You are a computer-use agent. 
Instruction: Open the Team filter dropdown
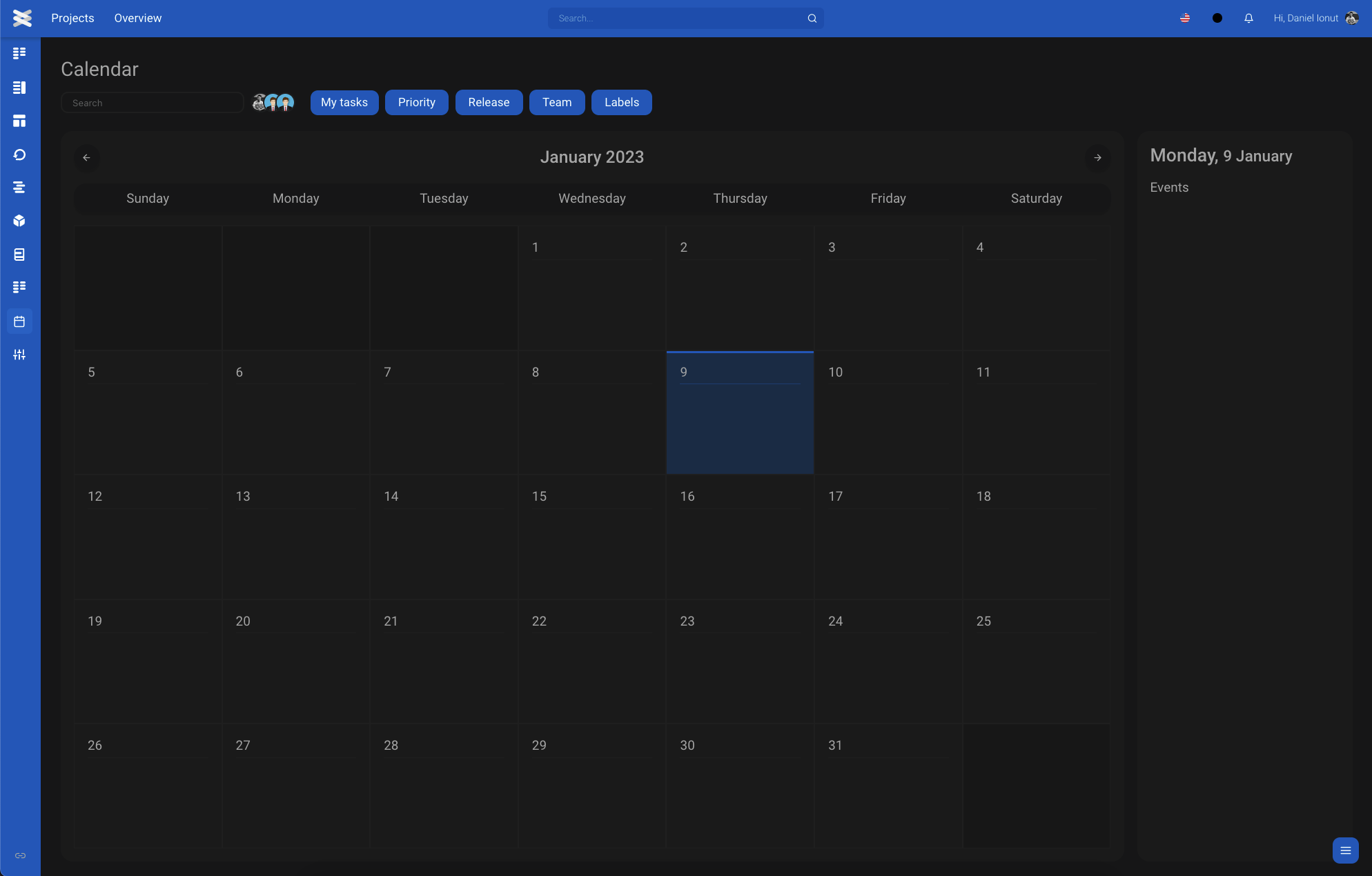pyautogui.click(x=557, y=102)
